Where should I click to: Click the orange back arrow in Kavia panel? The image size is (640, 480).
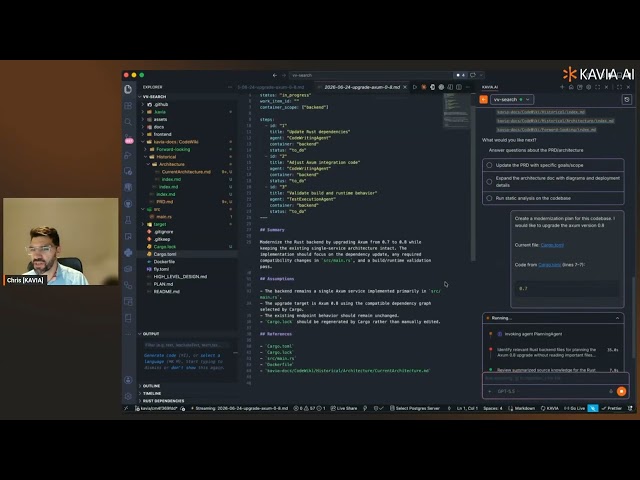(483, 100)
